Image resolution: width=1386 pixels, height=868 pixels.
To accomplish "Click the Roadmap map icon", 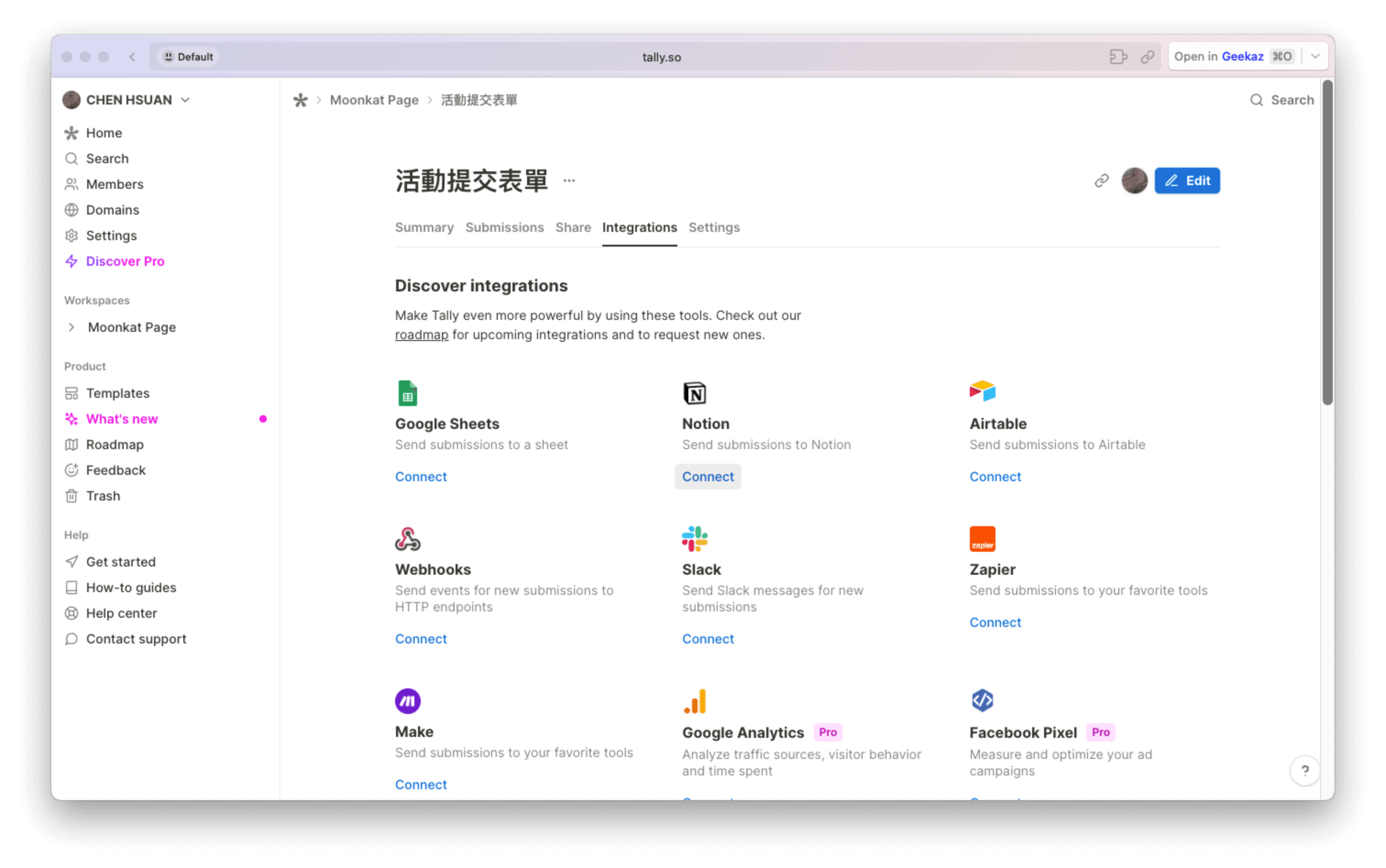I will tap(71, 445).
